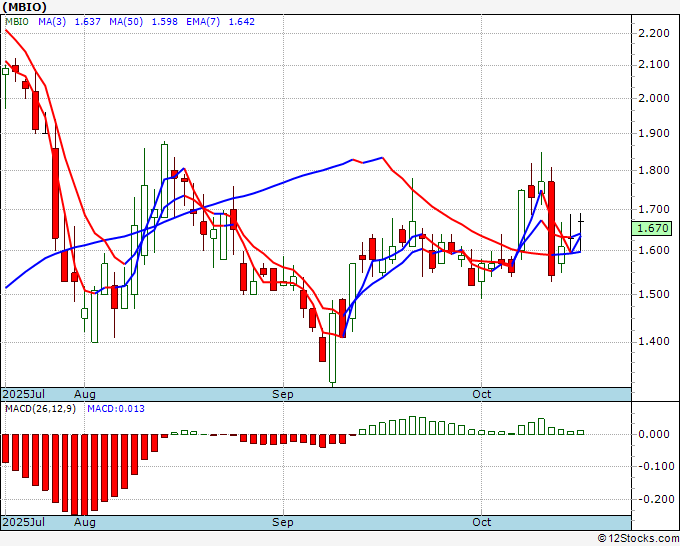The image size is (680, 546).
Task: Click the MACD:0.013 value text
Action: (116, 409)
